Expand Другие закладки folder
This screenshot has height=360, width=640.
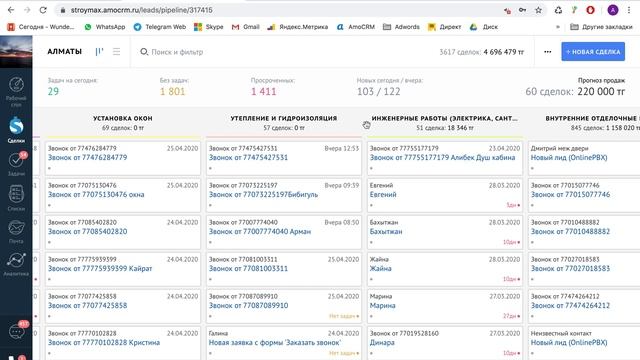[x=601, y=27]
